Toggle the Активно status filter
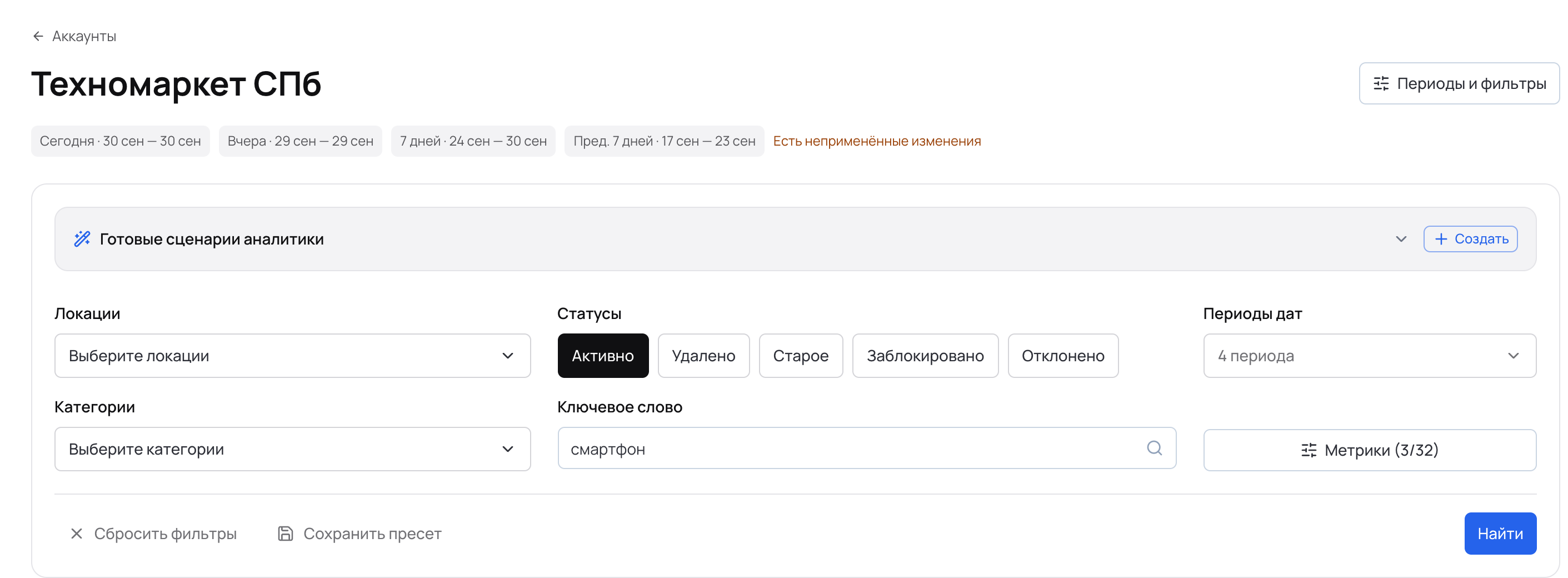 coord(603,356)
